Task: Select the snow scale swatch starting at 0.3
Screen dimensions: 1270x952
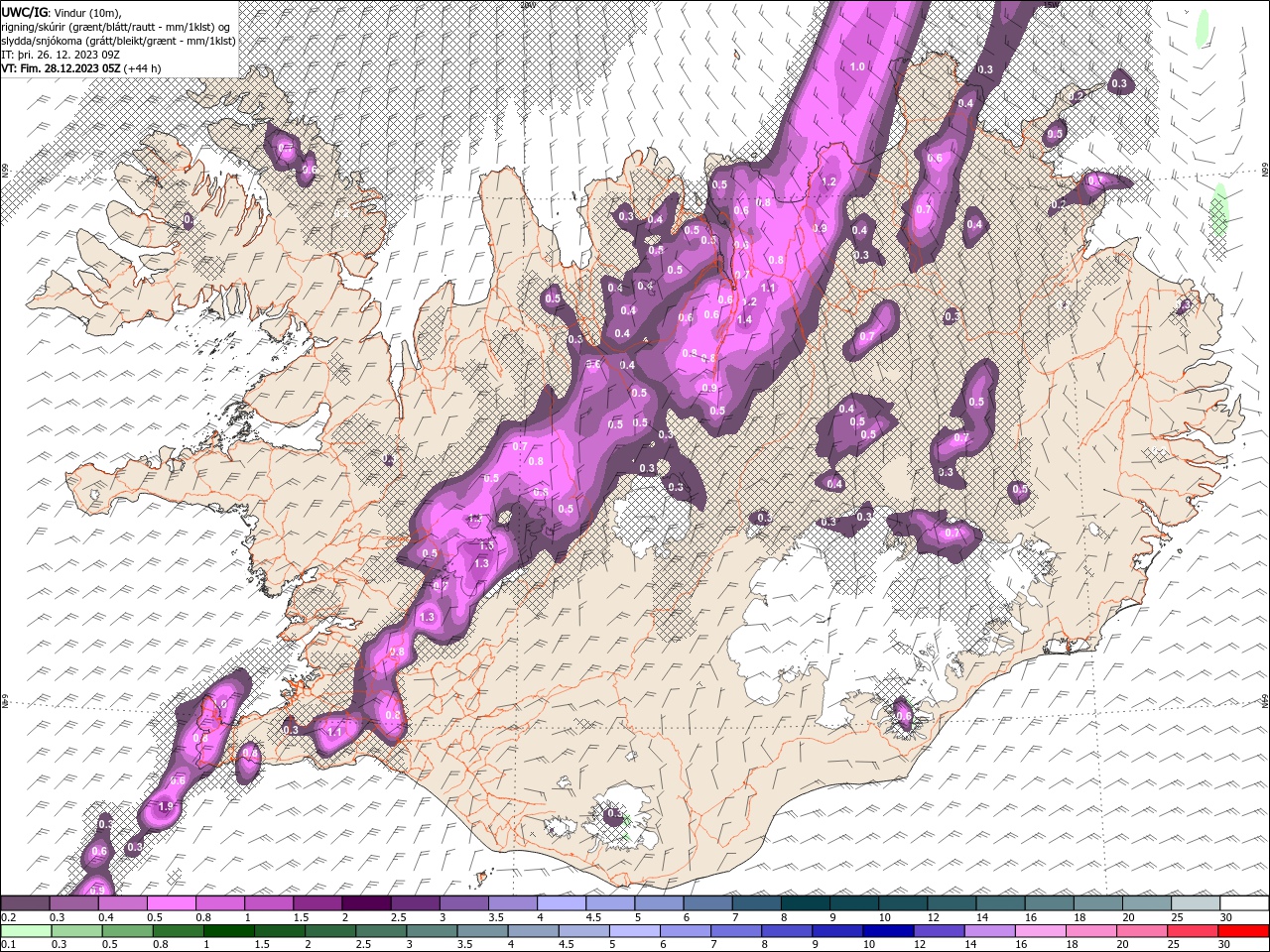Action: 73,903
